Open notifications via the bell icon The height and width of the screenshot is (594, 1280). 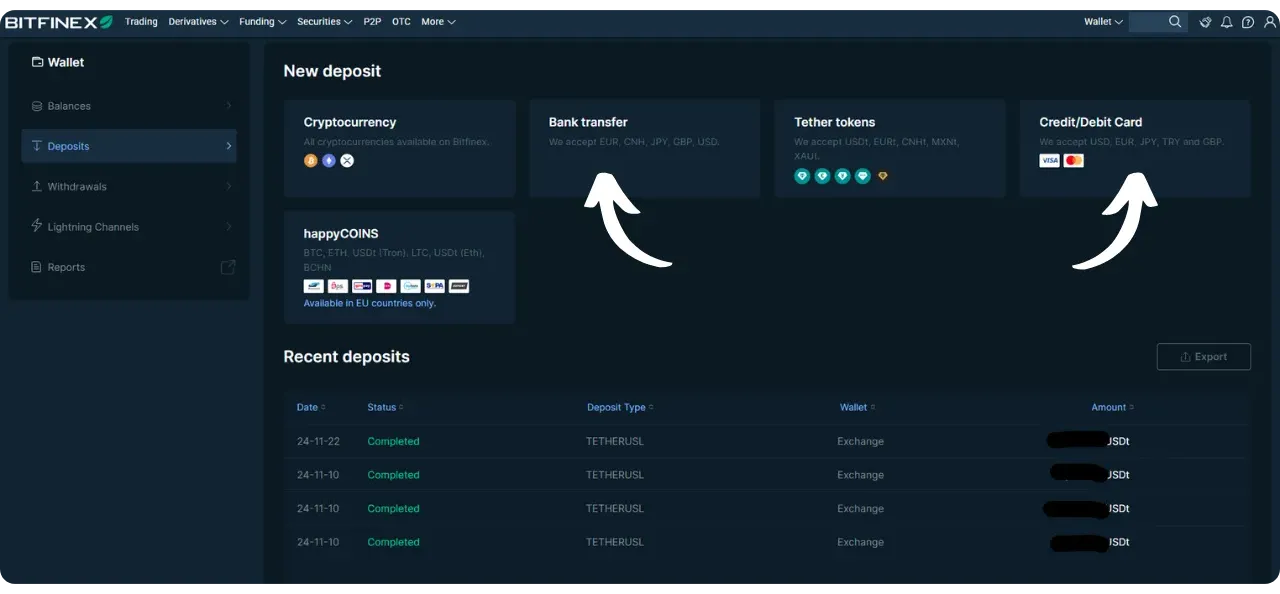[1226, 22]
